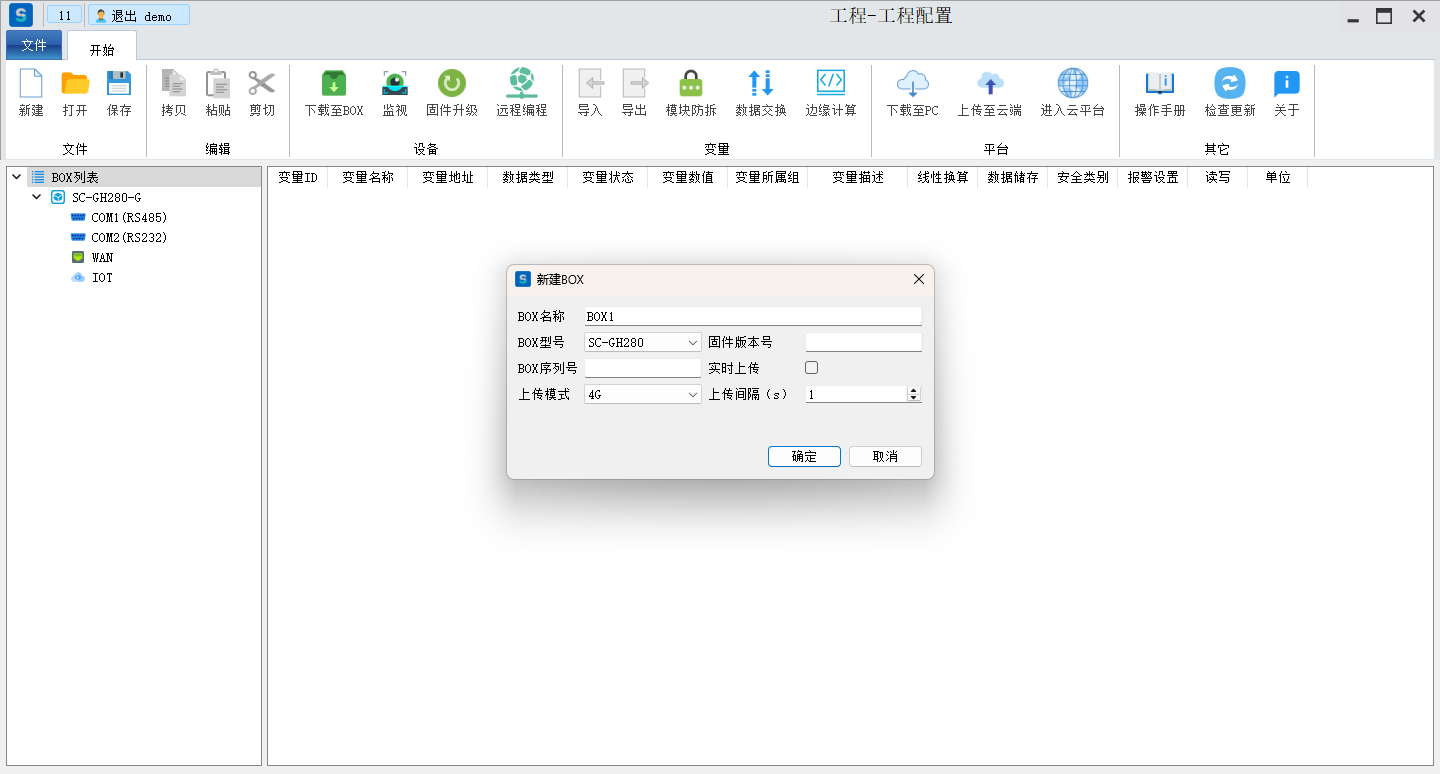The width and height of the screenshot is (1440, 774).
Task: Open 进入云平台 globe icon
Action: pos(1072,84)
